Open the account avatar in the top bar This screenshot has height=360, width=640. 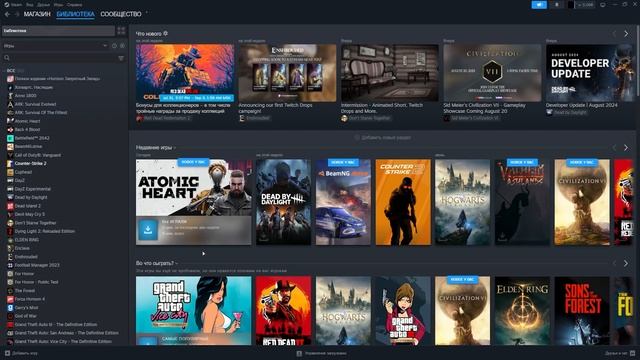pyautogui.click(x=571, y=4)
